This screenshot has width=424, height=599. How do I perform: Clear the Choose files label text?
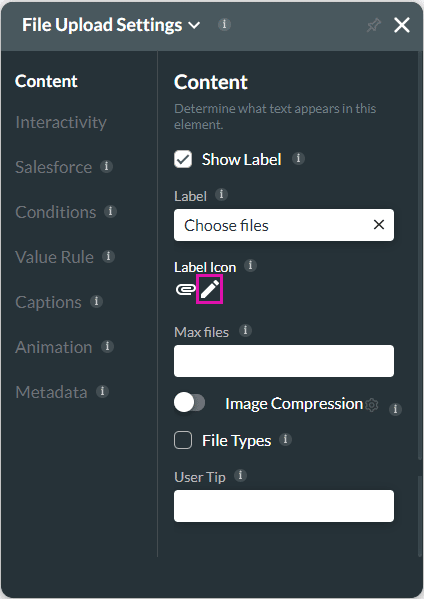[379, 225]
